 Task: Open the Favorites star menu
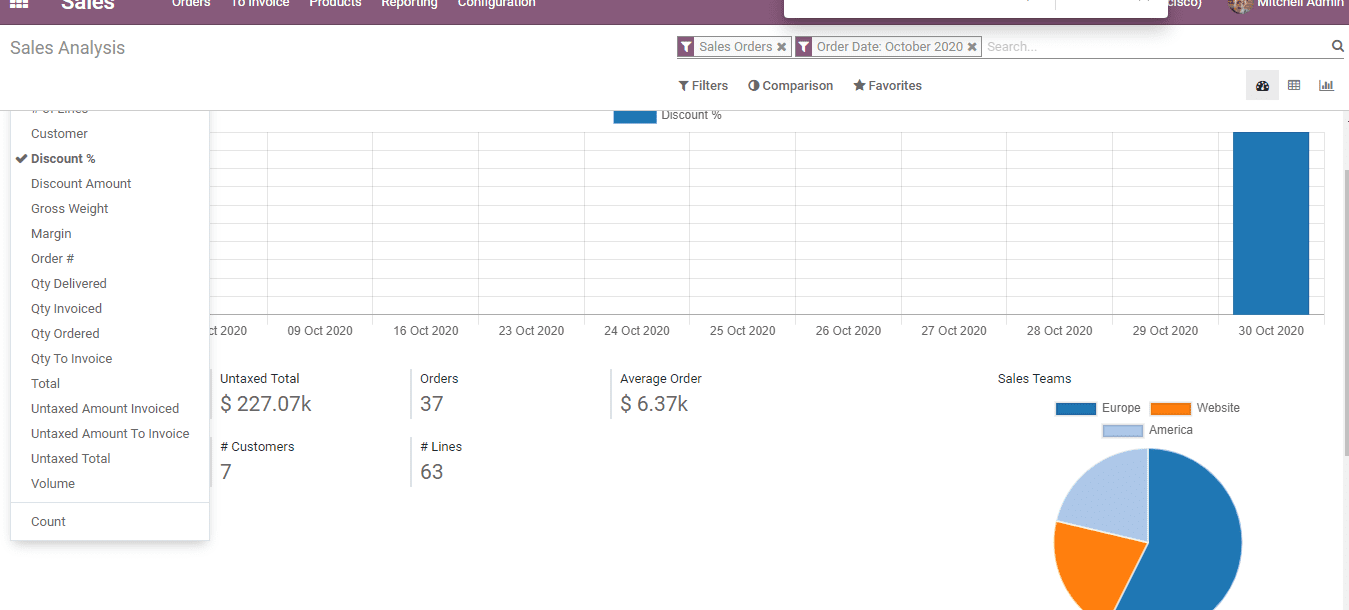pyautogui.click(x=887, y=85)
